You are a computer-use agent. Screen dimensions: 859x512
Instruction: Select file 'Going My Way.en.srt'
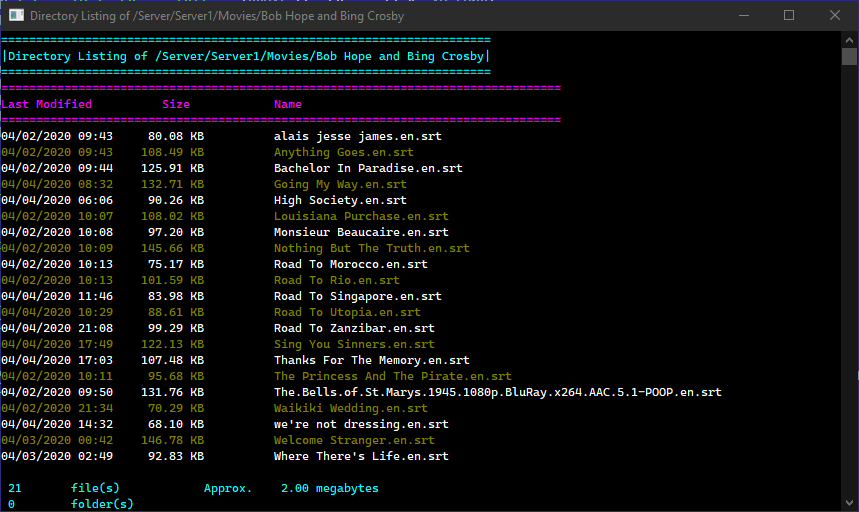tap(340, 184)
